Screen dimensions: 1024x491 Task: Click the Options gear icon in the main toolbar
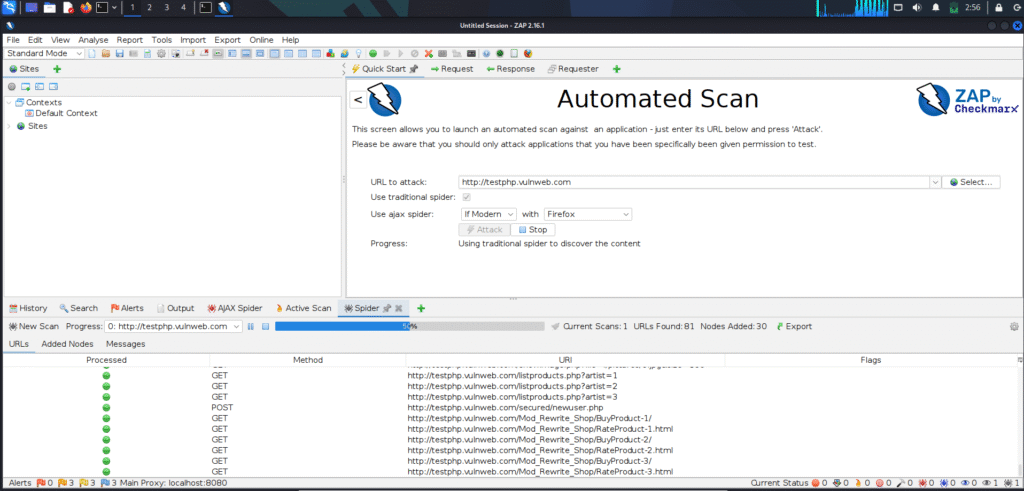(x=159, y=53)
